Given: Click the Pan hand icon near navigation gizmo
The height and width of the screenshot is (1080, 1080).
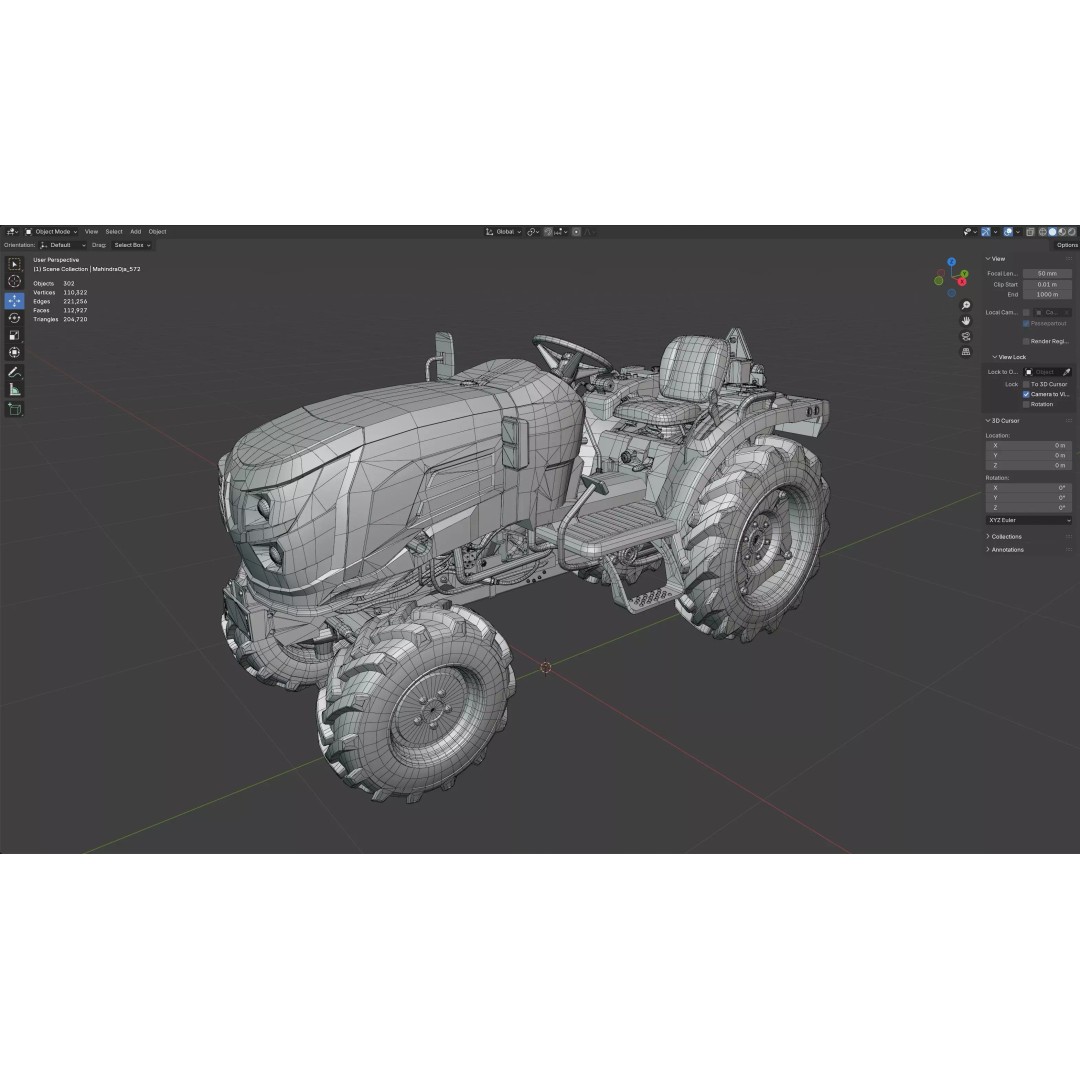Looking at the screenshot, I should [965, 320].
